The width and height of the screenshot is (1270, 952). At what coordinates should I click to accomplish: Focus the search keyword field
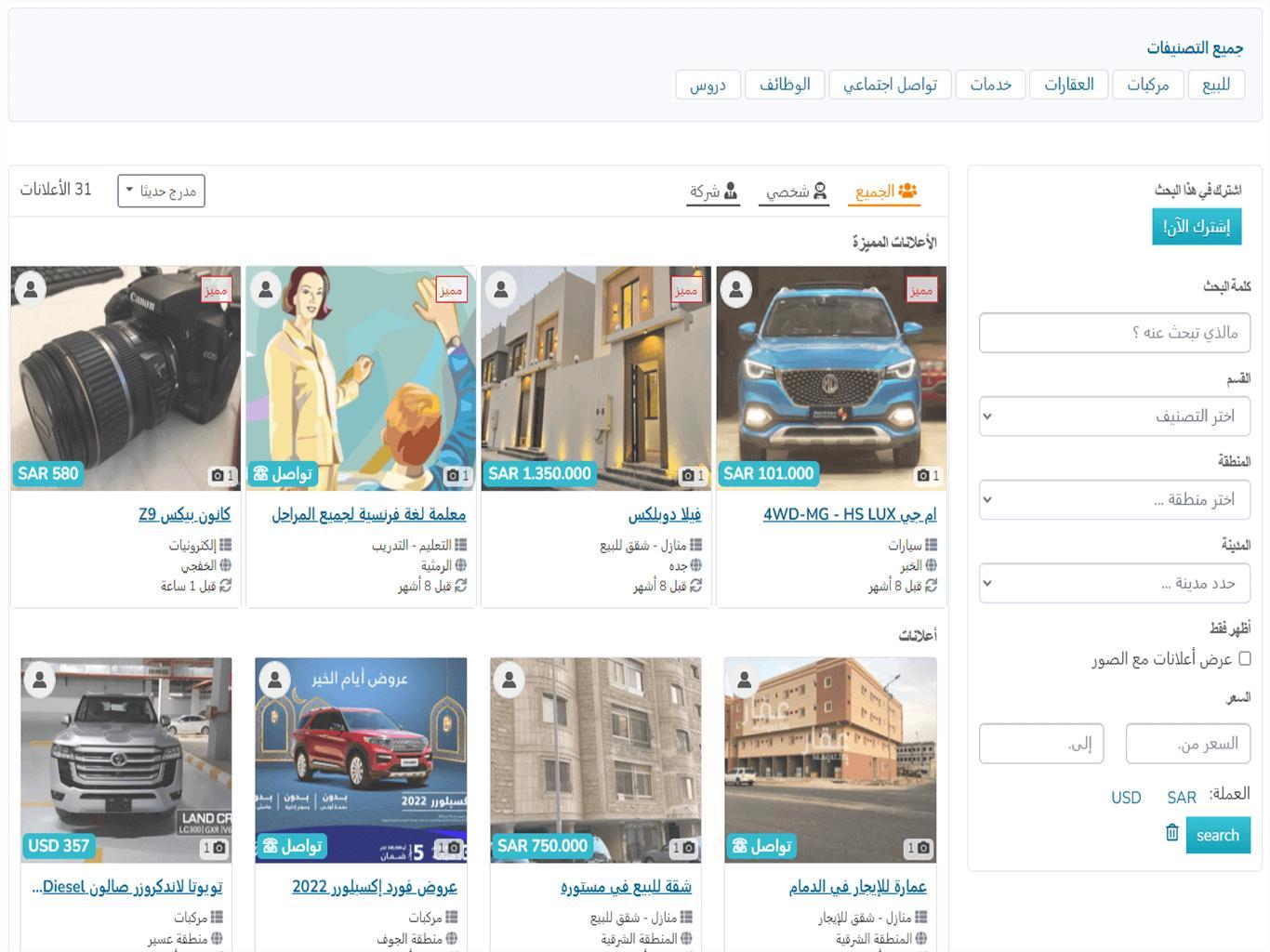(x=1115, y=333)
